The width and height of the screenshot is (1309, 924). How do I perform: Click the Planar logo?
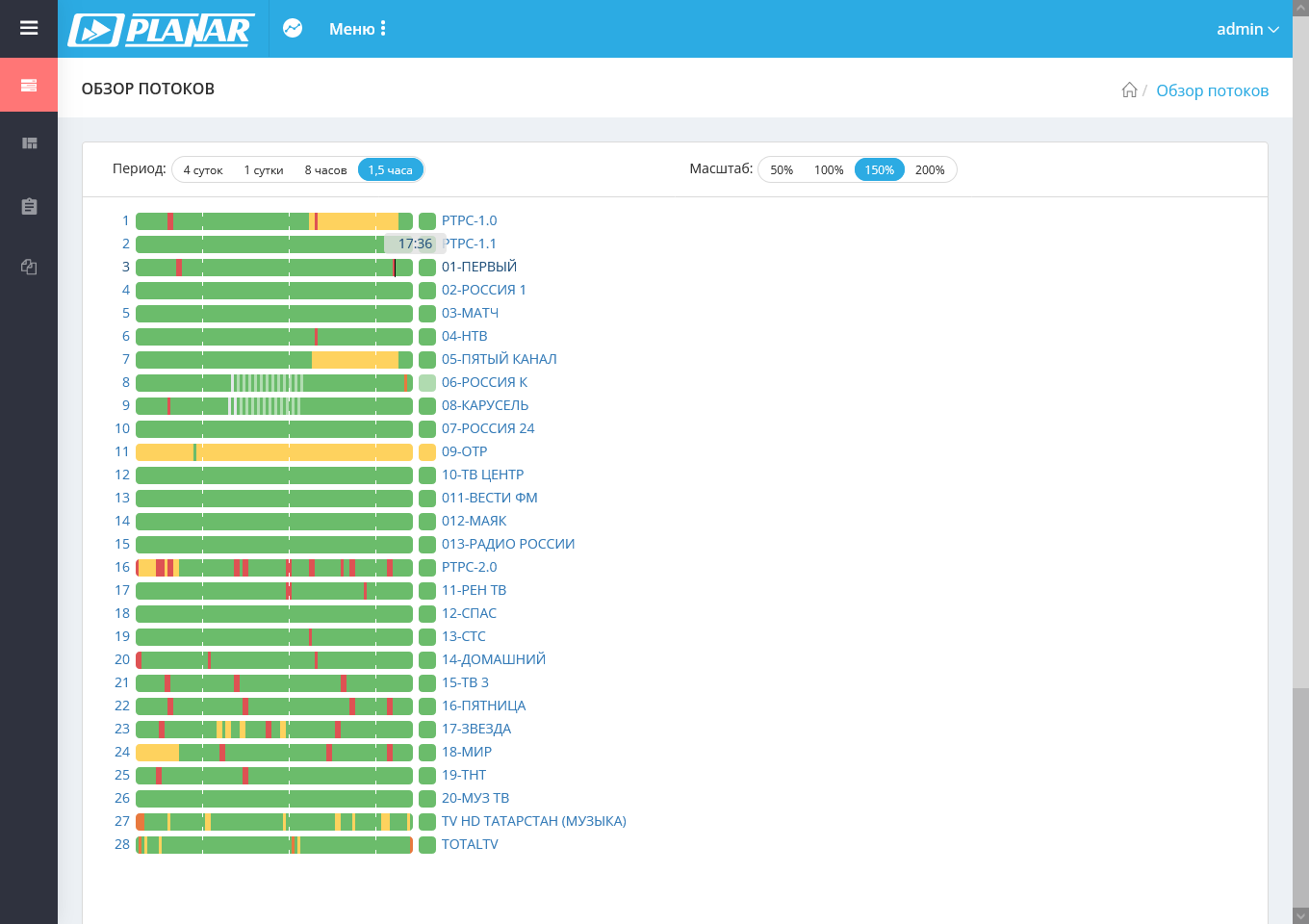point(162,30)
